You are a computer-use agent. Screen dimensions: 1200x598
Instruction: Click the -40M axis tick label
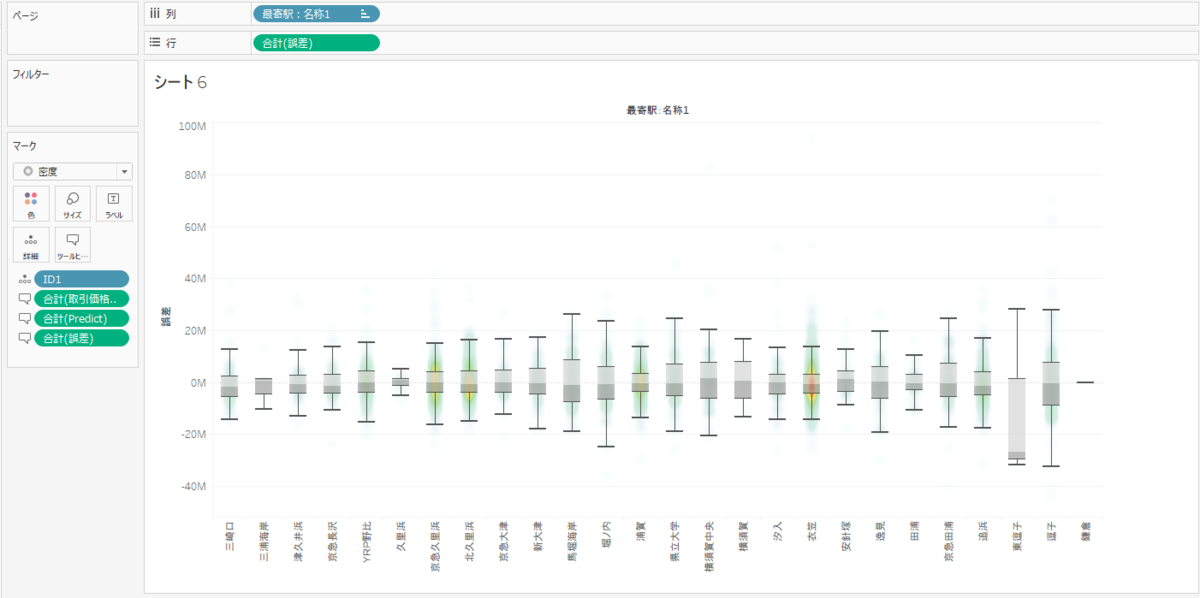[x=192, y=486]
